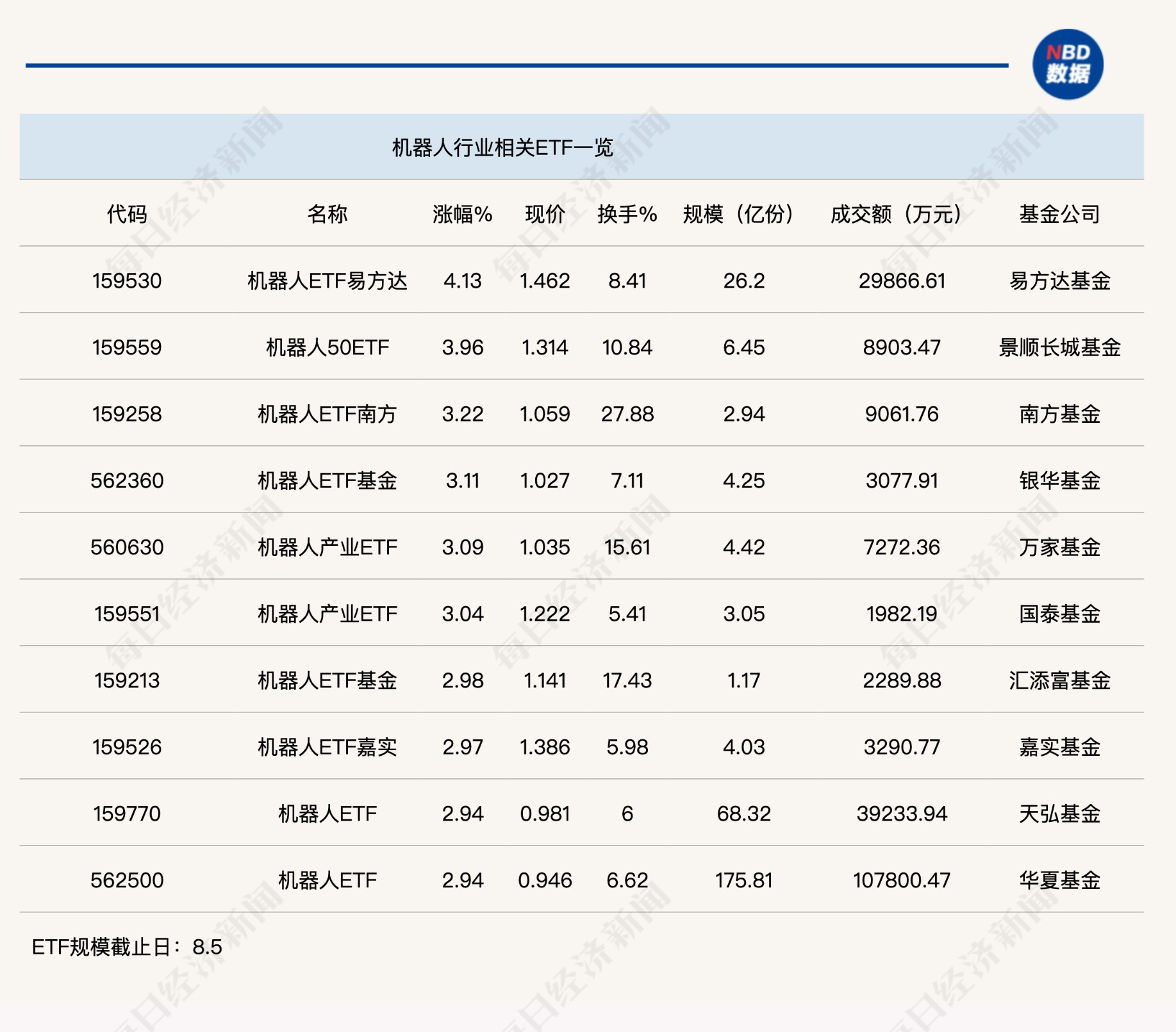Click fund company 银华基金

(1059, 480)
